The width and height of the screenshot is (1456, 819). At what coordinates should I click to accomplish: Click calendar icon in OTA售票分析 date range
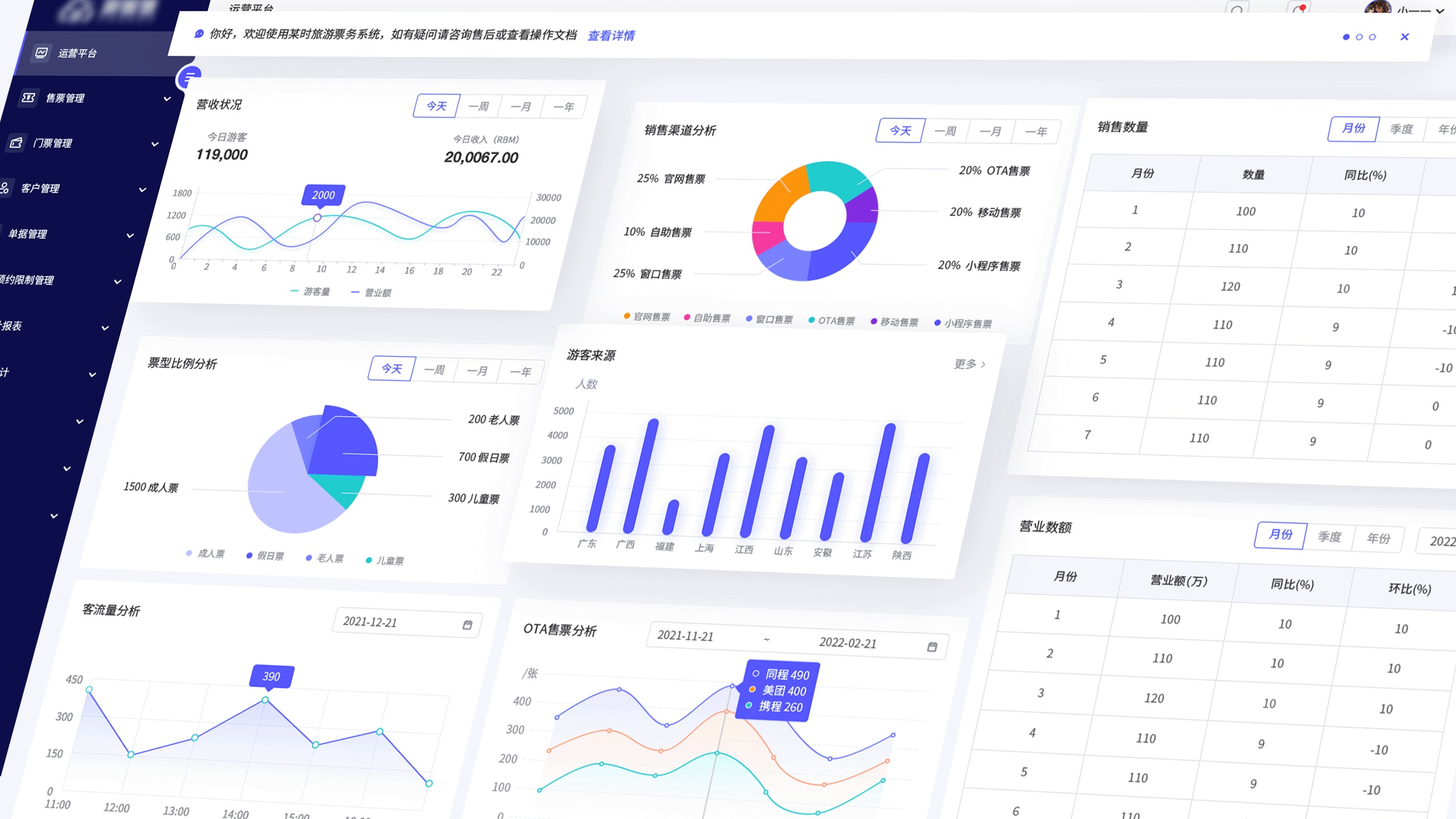pos(932,647)
